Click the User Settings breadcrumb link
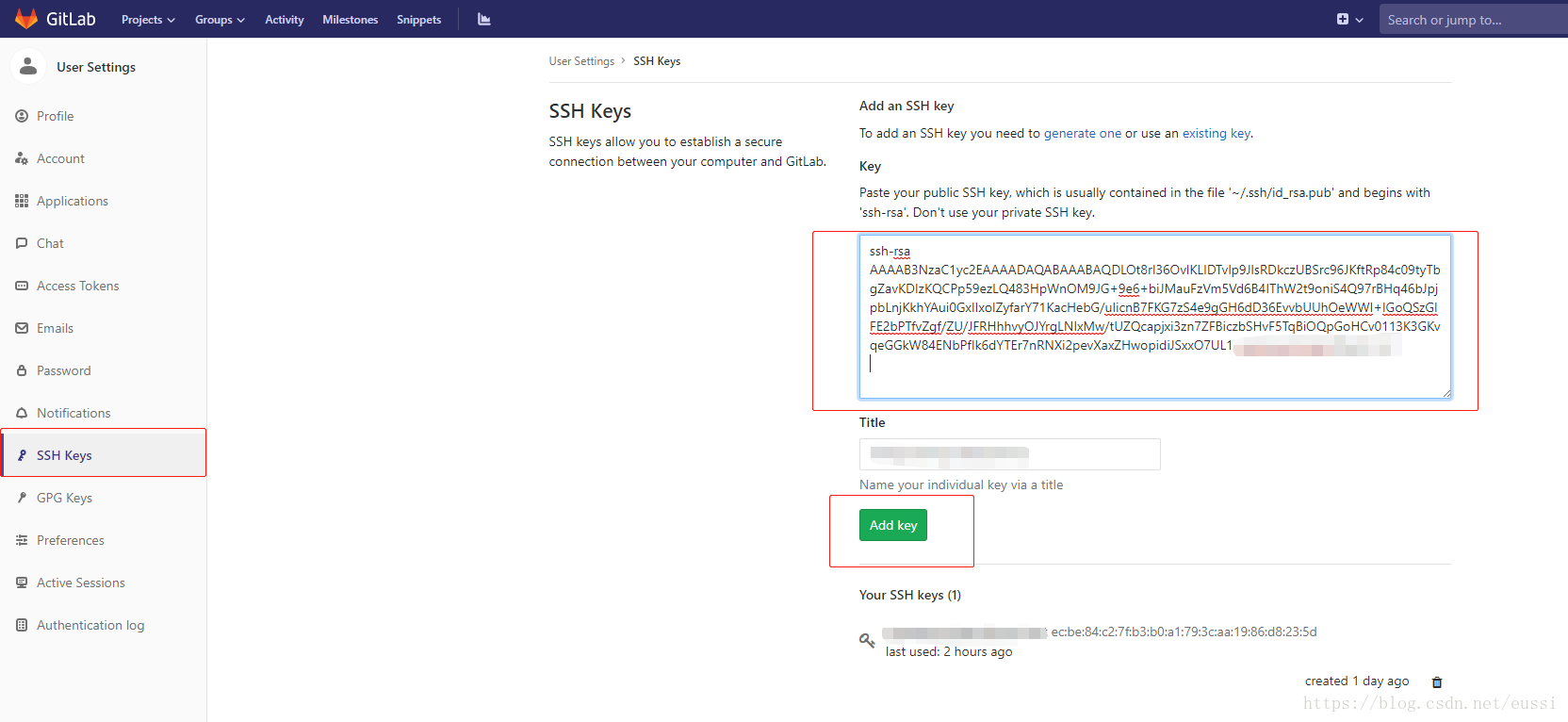 581,61
